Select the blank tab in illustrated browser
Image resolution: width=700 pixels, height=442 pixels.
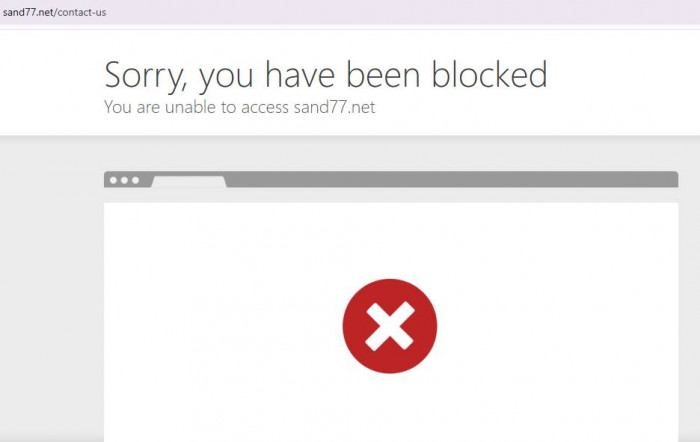pyautogui.click(x=189, y=182)
